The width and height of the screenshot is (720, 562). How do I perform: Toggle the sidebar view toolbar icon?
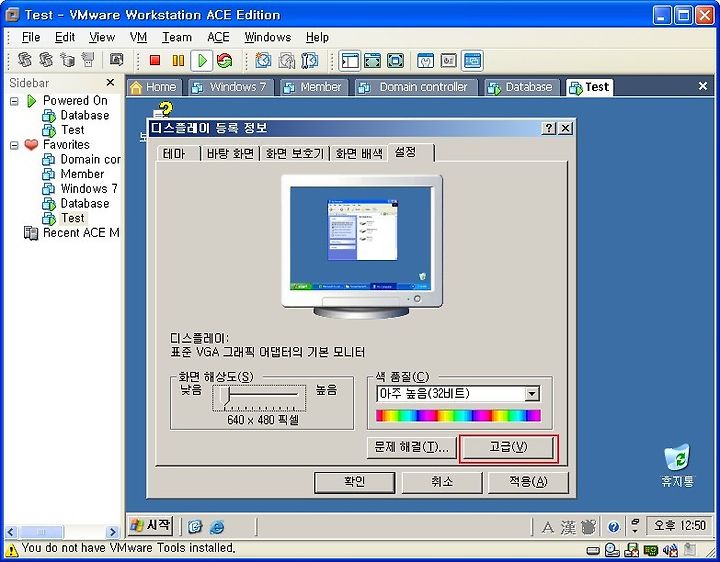pos(350,60)
